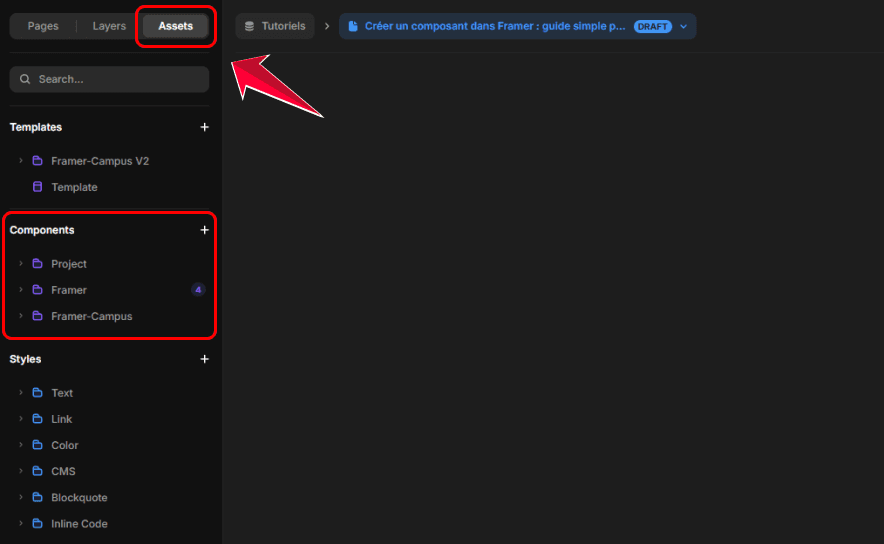The width and height of the screenshot is (884, 544).
Task: Expand the Project components folder chevron
Action: 21,263
